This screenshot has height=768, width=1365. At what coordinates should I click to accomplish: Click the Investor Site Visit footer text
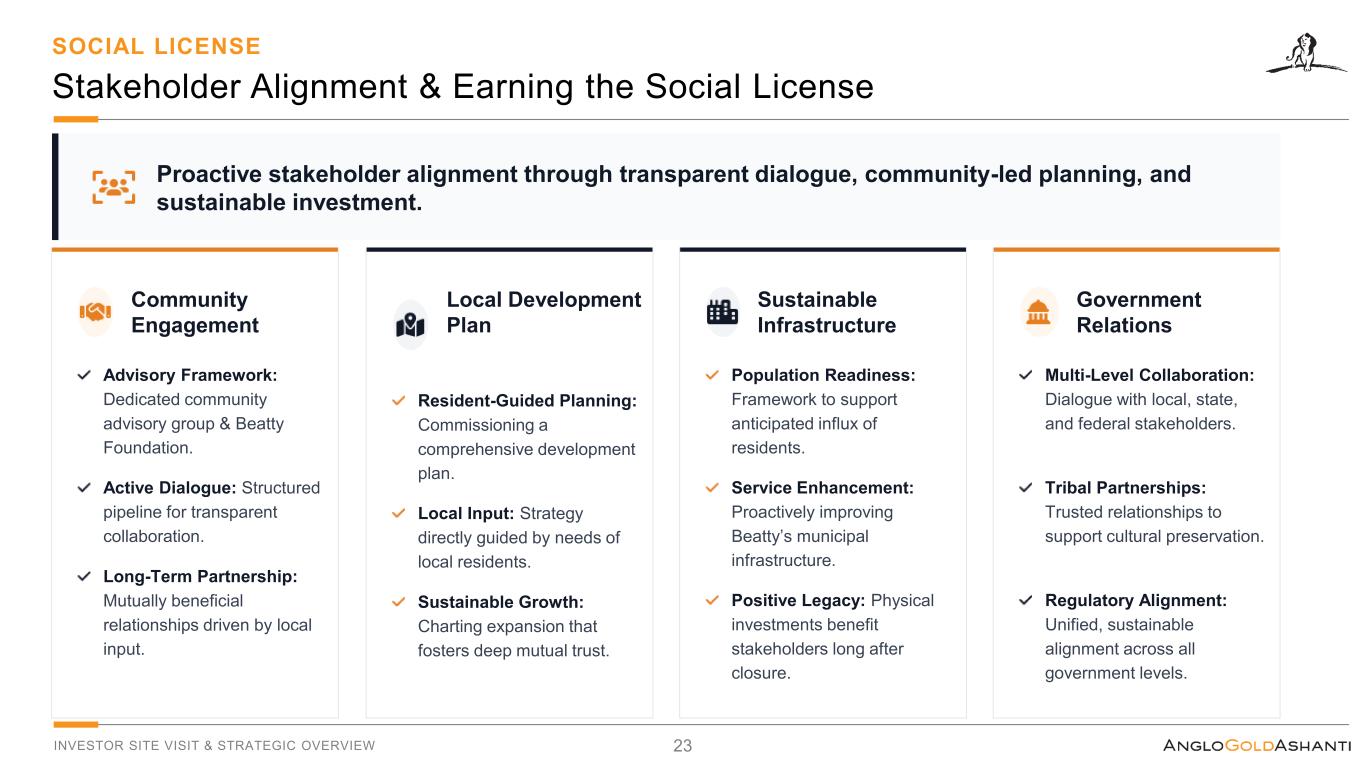click(214, 746)
